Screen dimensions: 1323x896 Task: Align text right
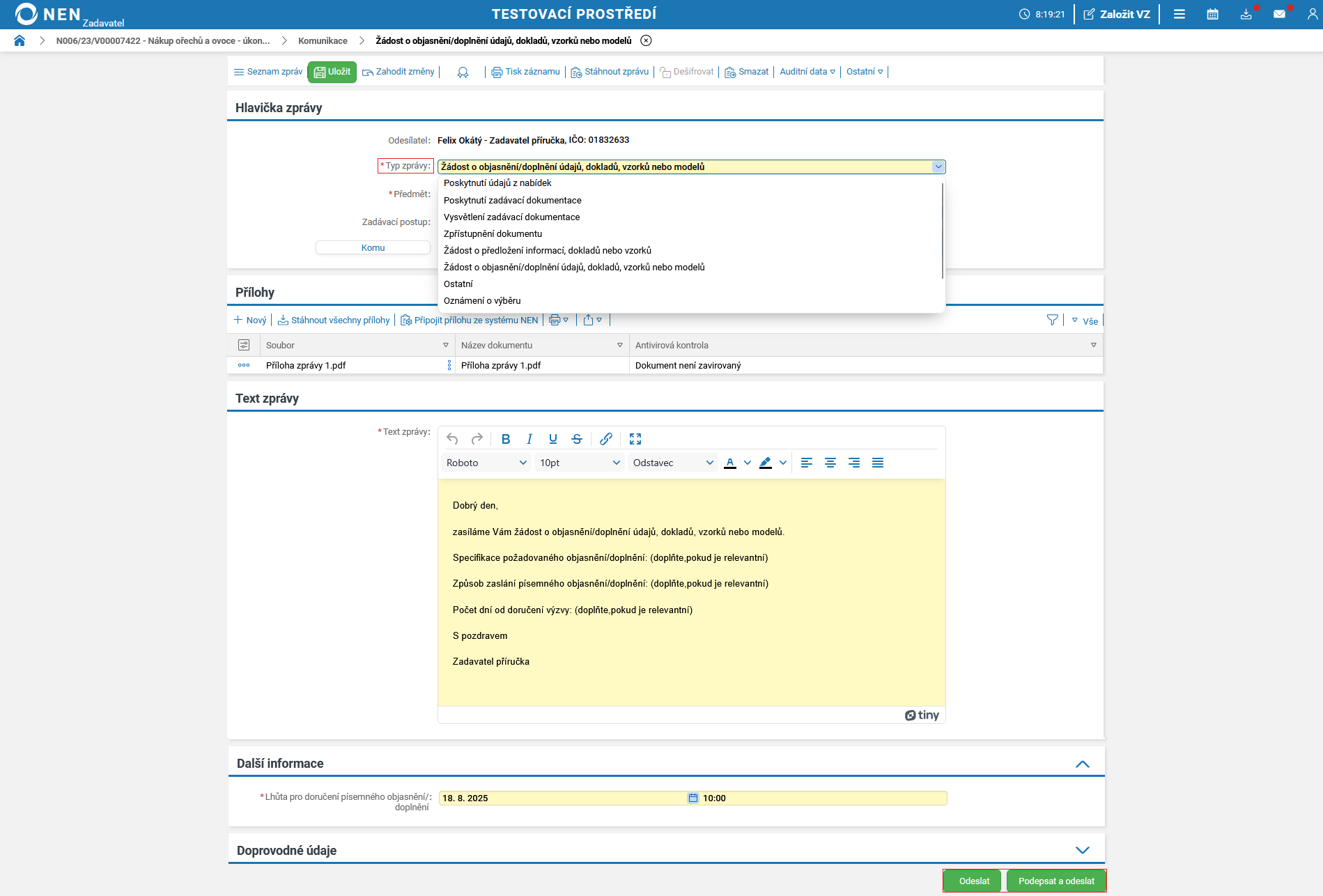pyautogui.click(x=854, y=463)
